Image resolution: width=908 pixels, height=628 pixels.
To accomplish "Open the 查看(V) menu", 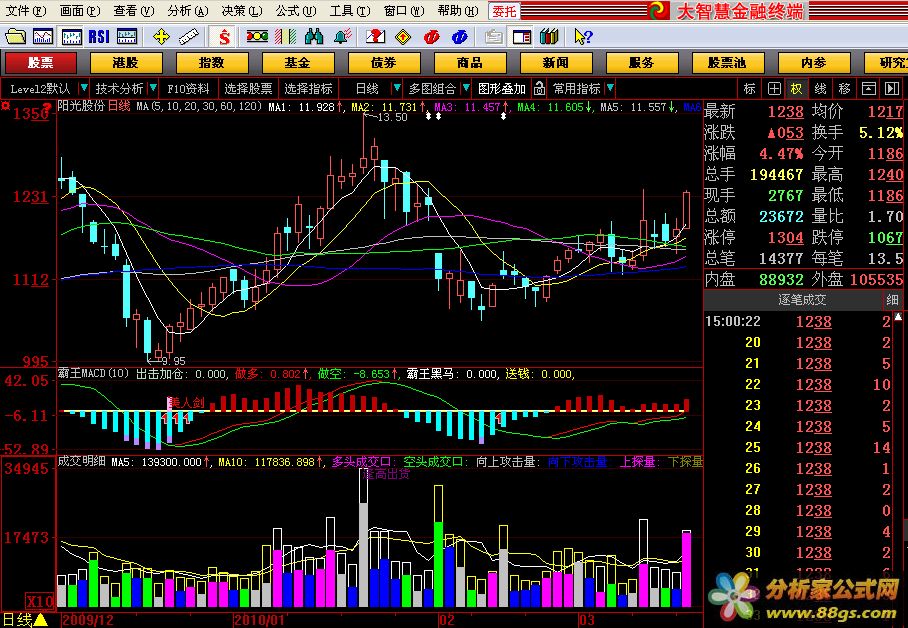I will (x=134, y=10).
